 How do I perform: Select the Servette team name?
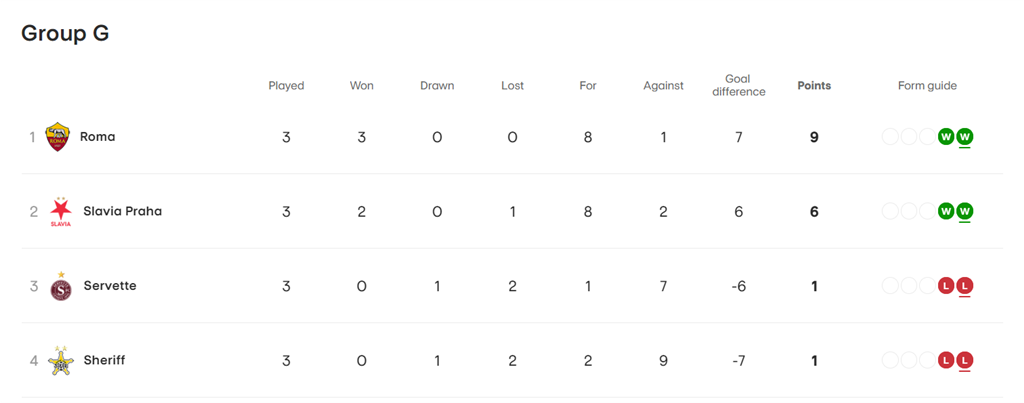(110, 286)
